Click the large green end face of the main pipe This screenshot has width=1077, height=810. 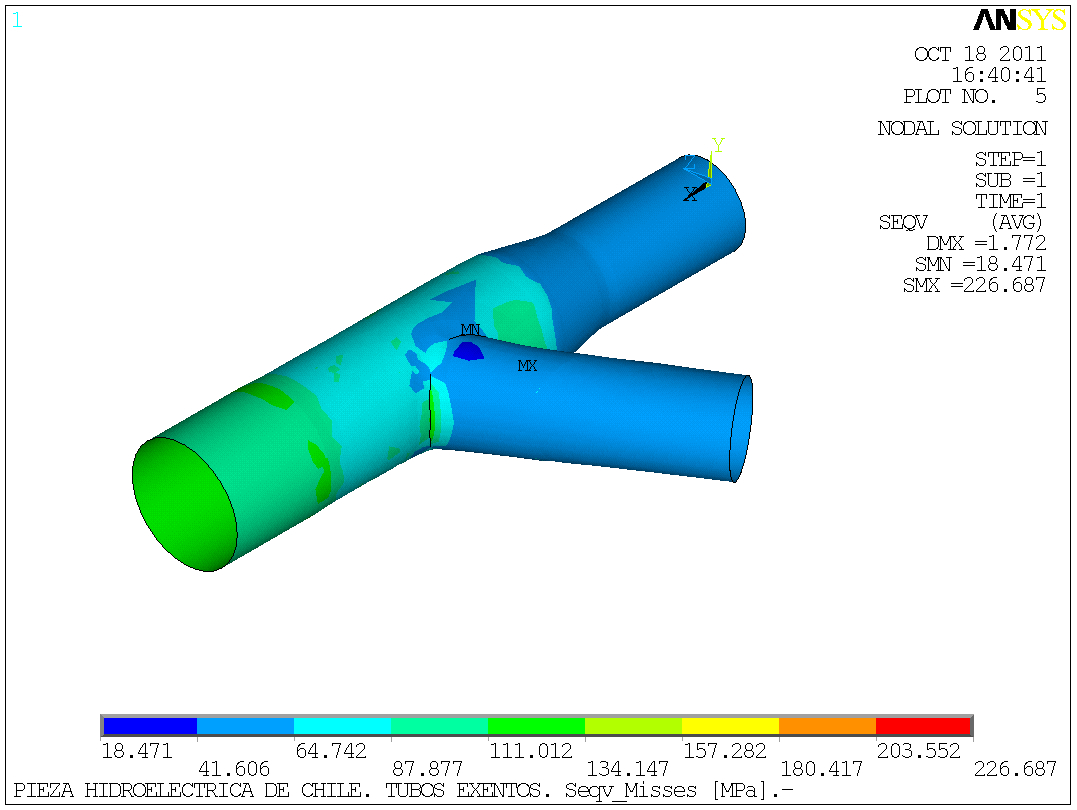(x=184, y=505)
